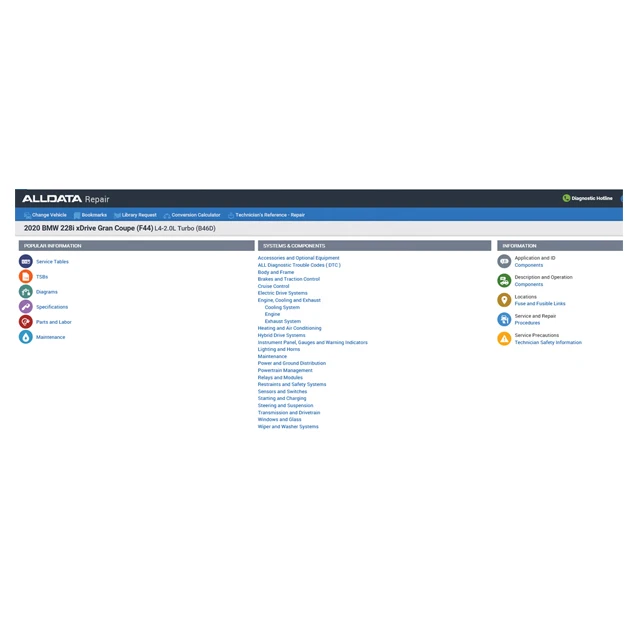Open the Diagrams icon

pyautogui.click(x=26, y=291)
